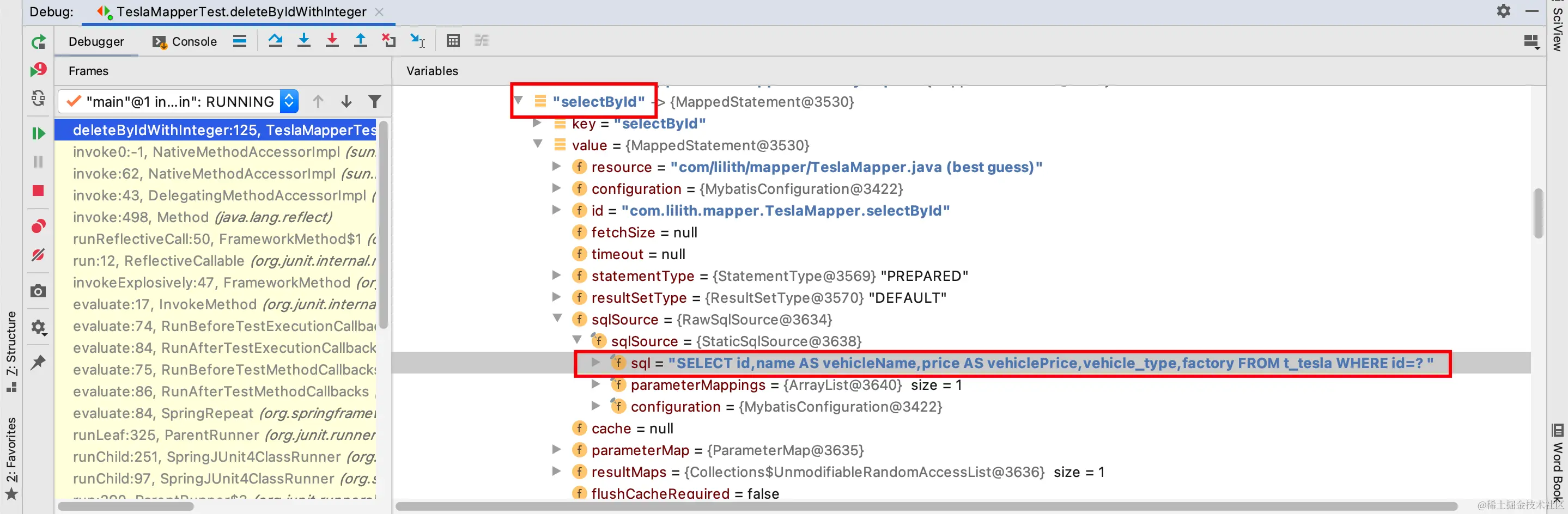This screenshot has width=1568, height=514.
Task: Select frame runReflectiveCall:50, FrameworkMethod$1
Action: click(216, 239)
